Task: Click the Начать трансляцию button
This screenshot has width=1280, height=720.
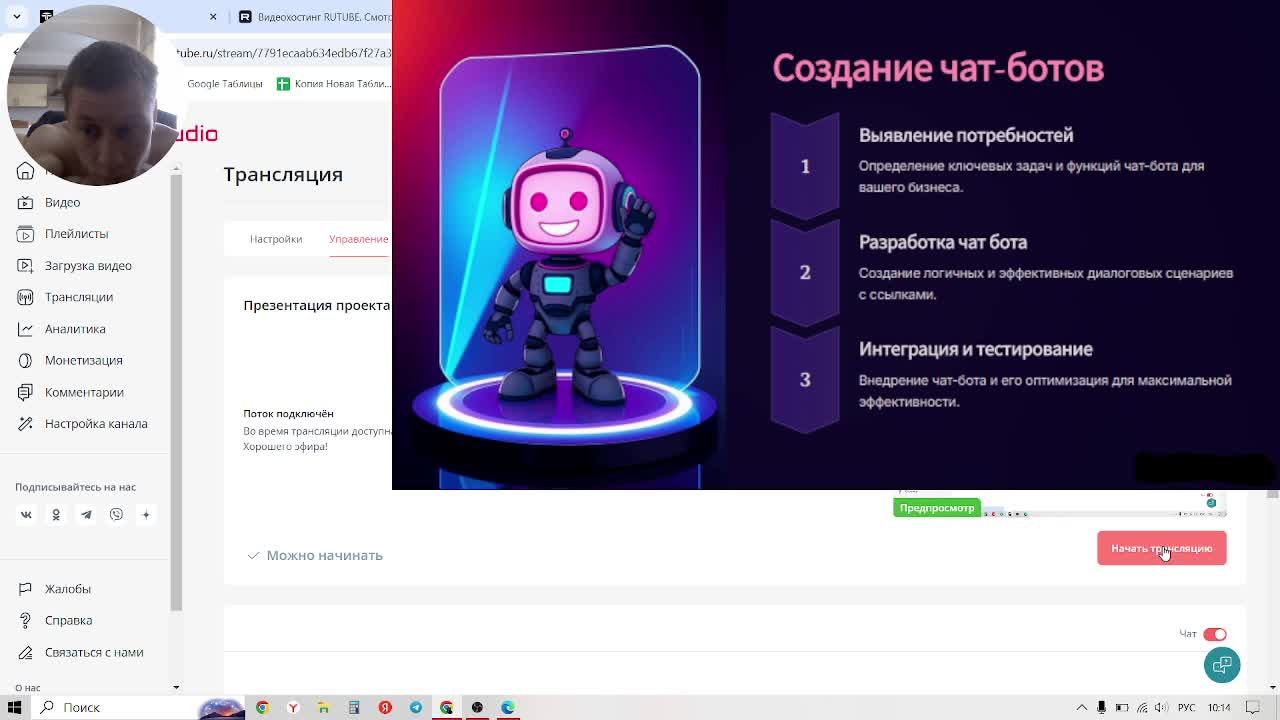Action: [x=1161, y=548]
